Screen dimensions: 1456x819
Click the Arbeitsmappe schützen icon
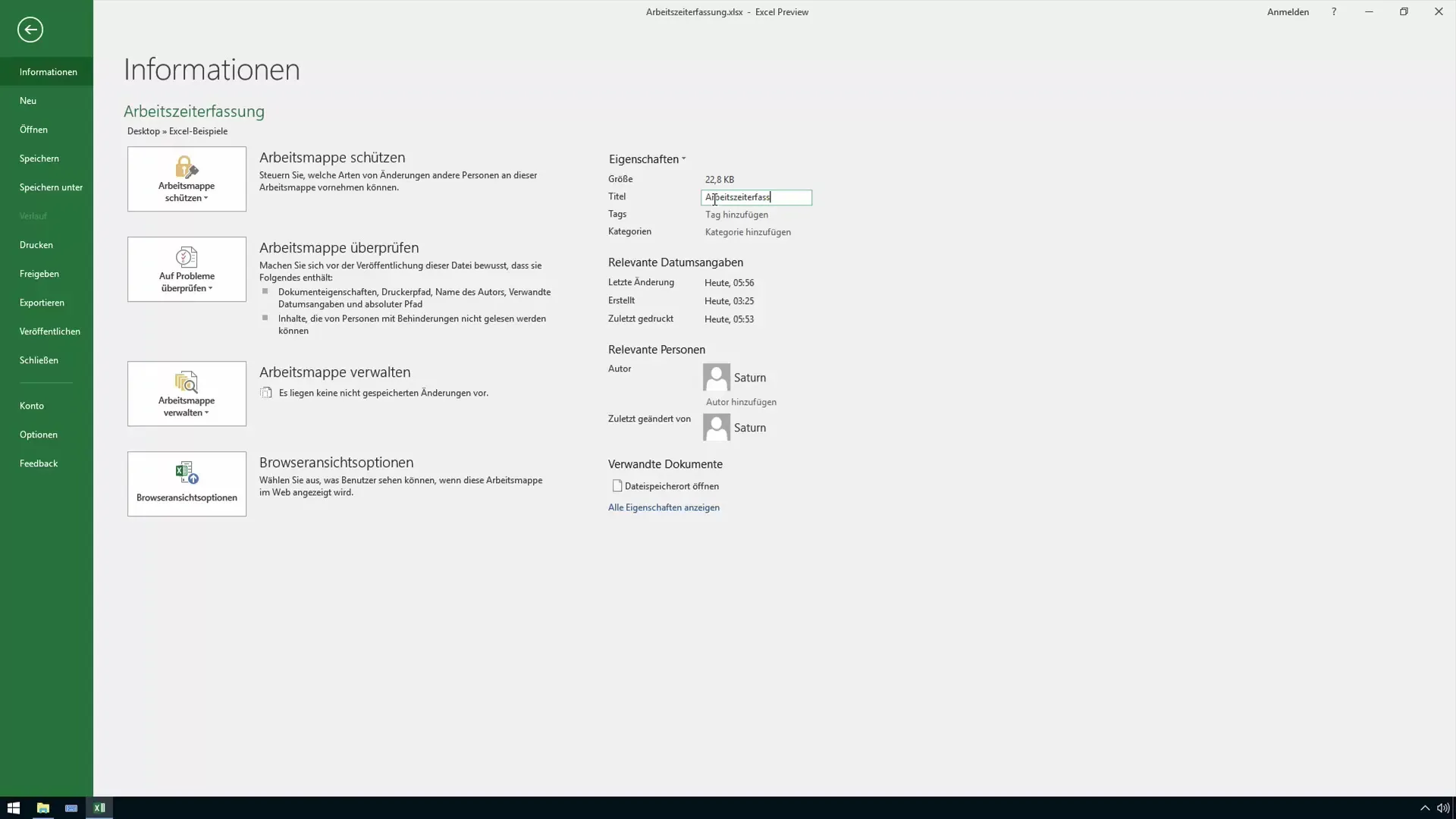(187, 179)
